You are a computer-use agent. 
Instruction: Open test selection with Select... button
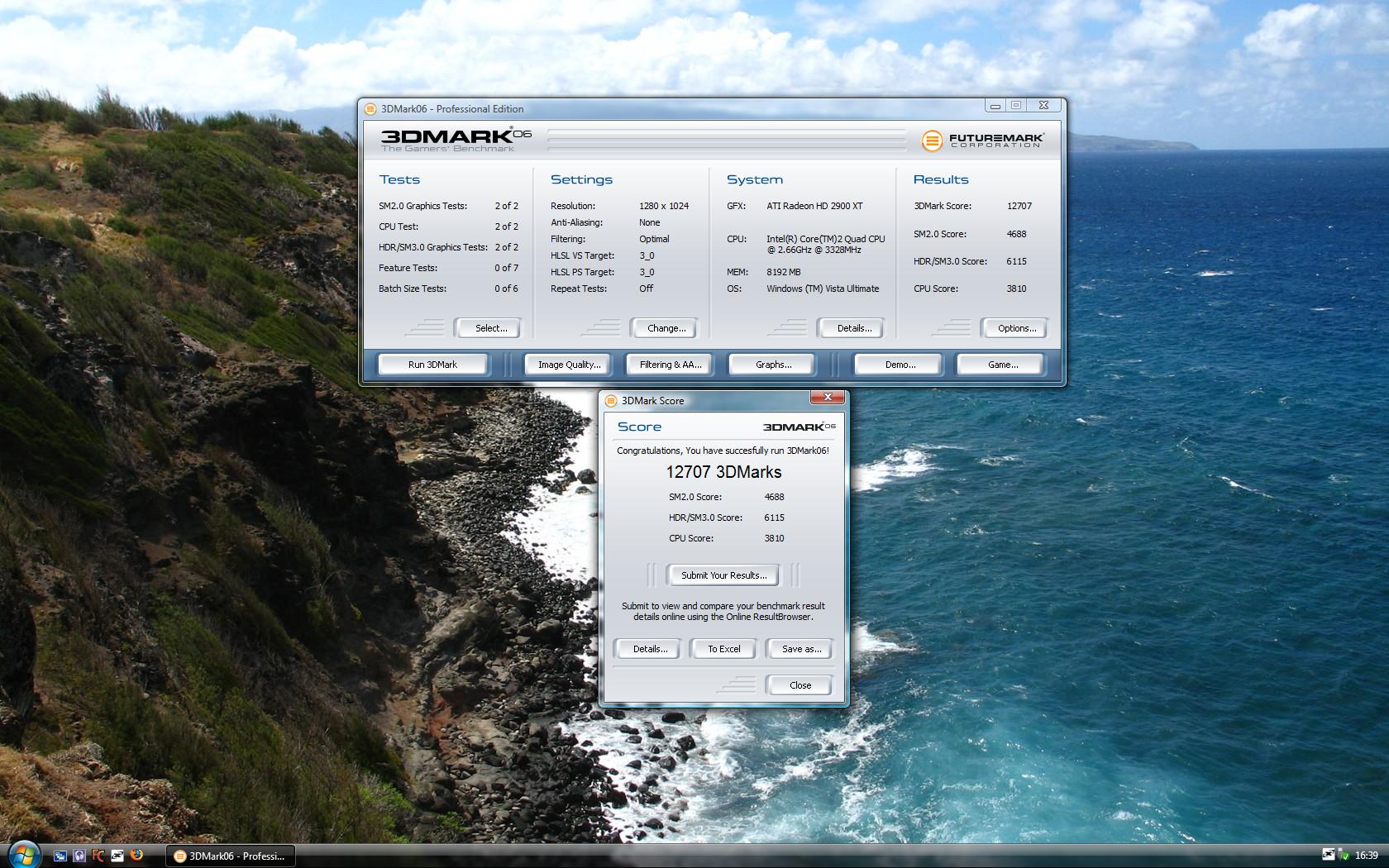tap(490, 328)
